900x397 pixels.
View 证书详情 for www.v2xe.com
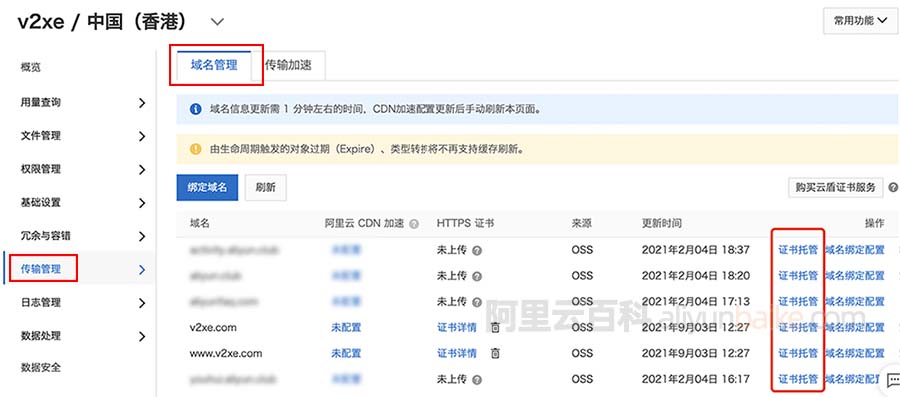[x=457, y=353]
